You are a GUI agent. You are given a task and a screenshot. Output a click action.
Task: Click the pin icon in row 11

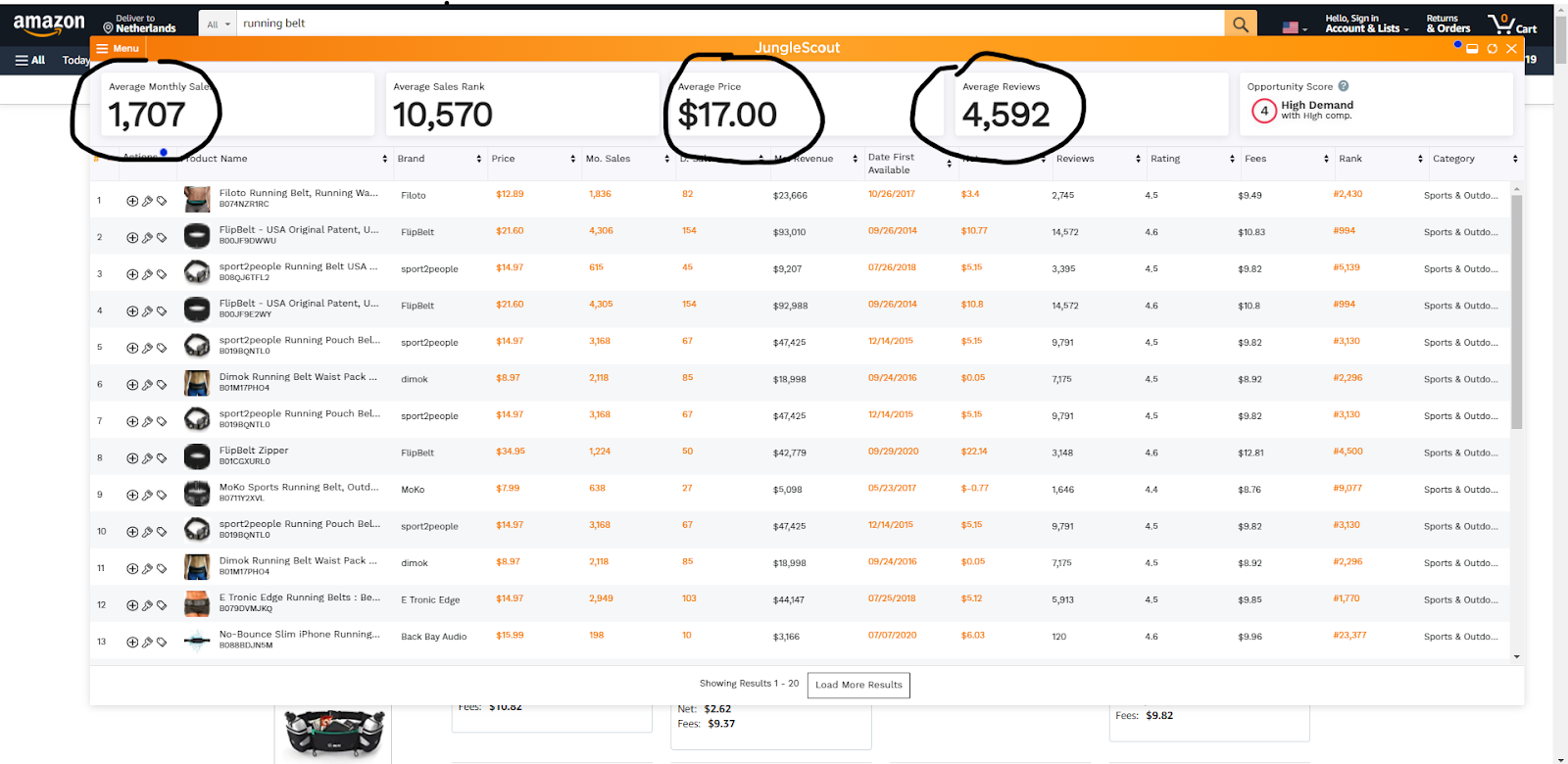147,568
